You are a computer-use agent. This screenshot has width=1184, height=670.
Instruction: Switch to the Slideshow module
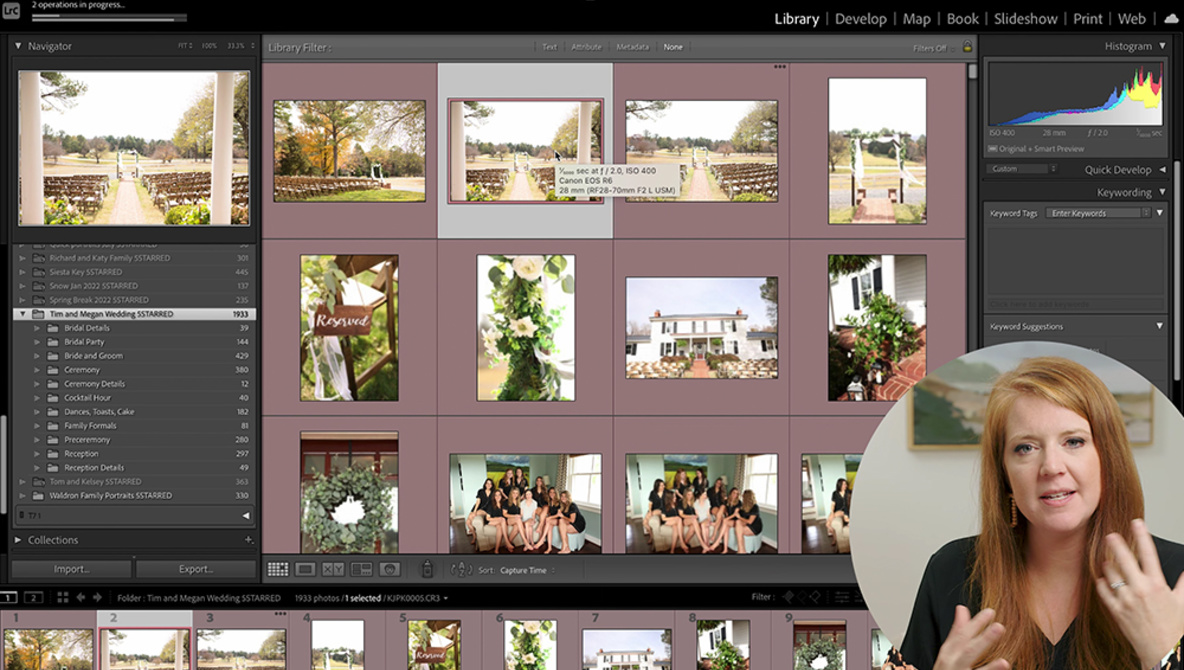pyautogui.click(x=1025, y=19)
